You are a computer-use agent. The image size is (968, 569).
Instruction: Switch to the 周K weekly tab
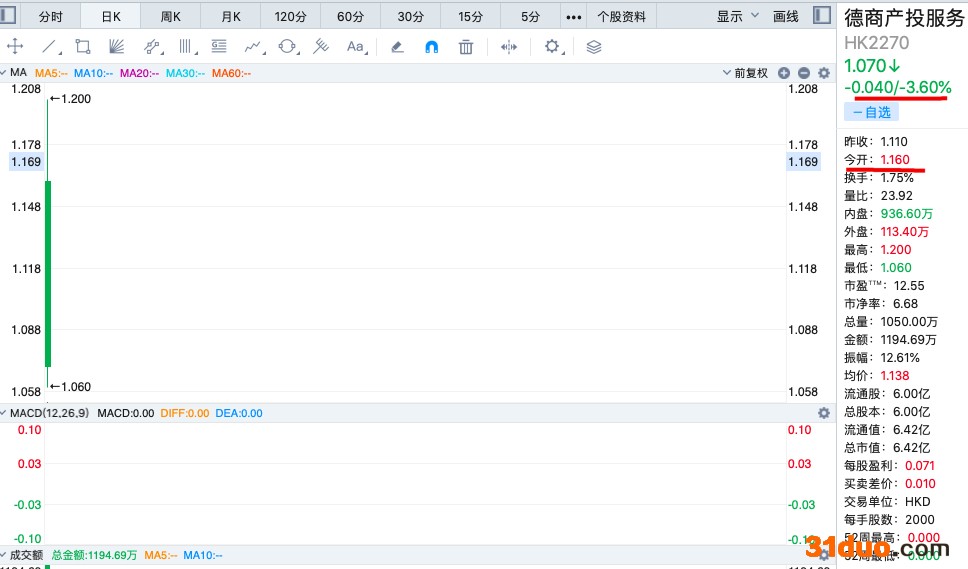(x=170, y=16)
